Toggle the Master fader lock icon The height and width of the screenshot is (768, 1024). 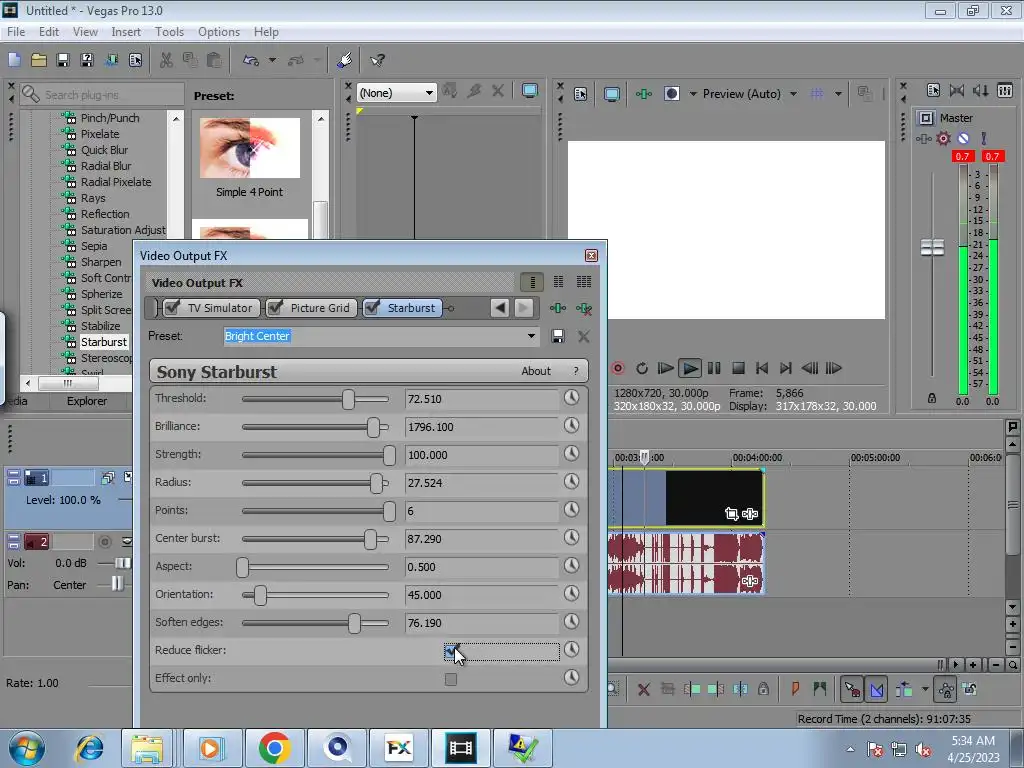[x=932, y=398]
